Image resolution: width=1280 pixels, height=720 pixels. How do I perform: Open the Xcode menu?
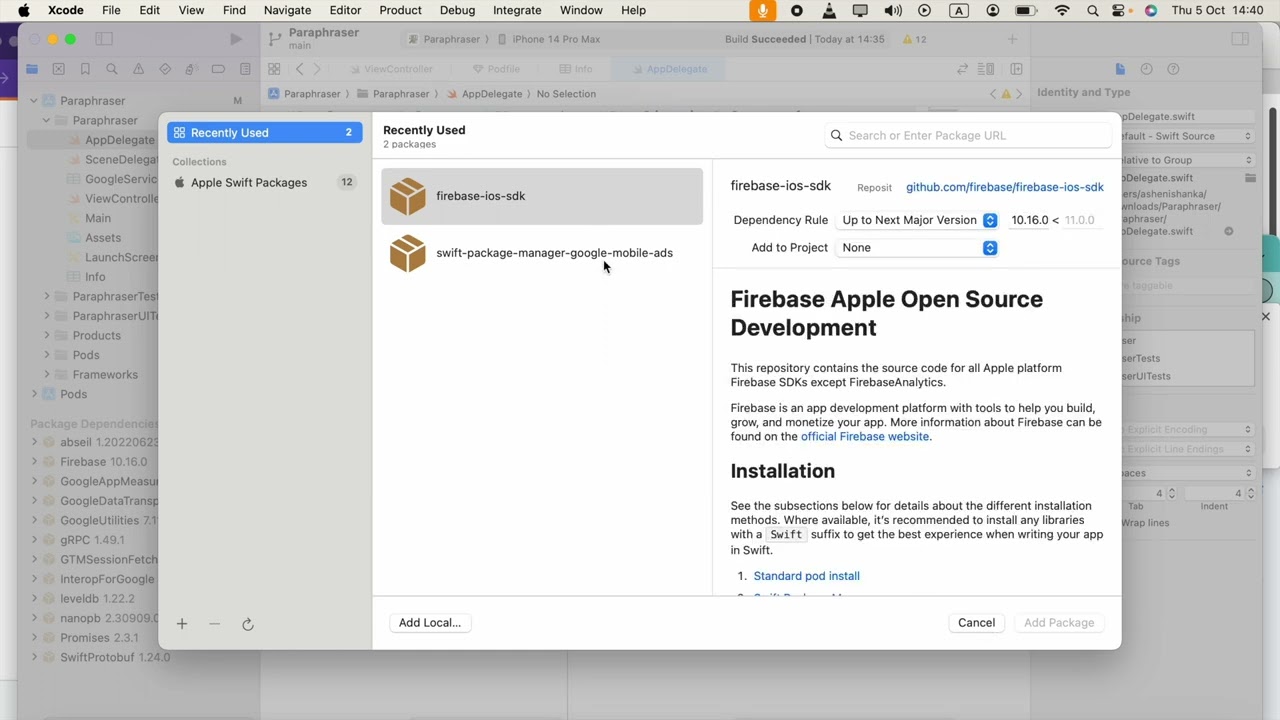pos(66,10)
